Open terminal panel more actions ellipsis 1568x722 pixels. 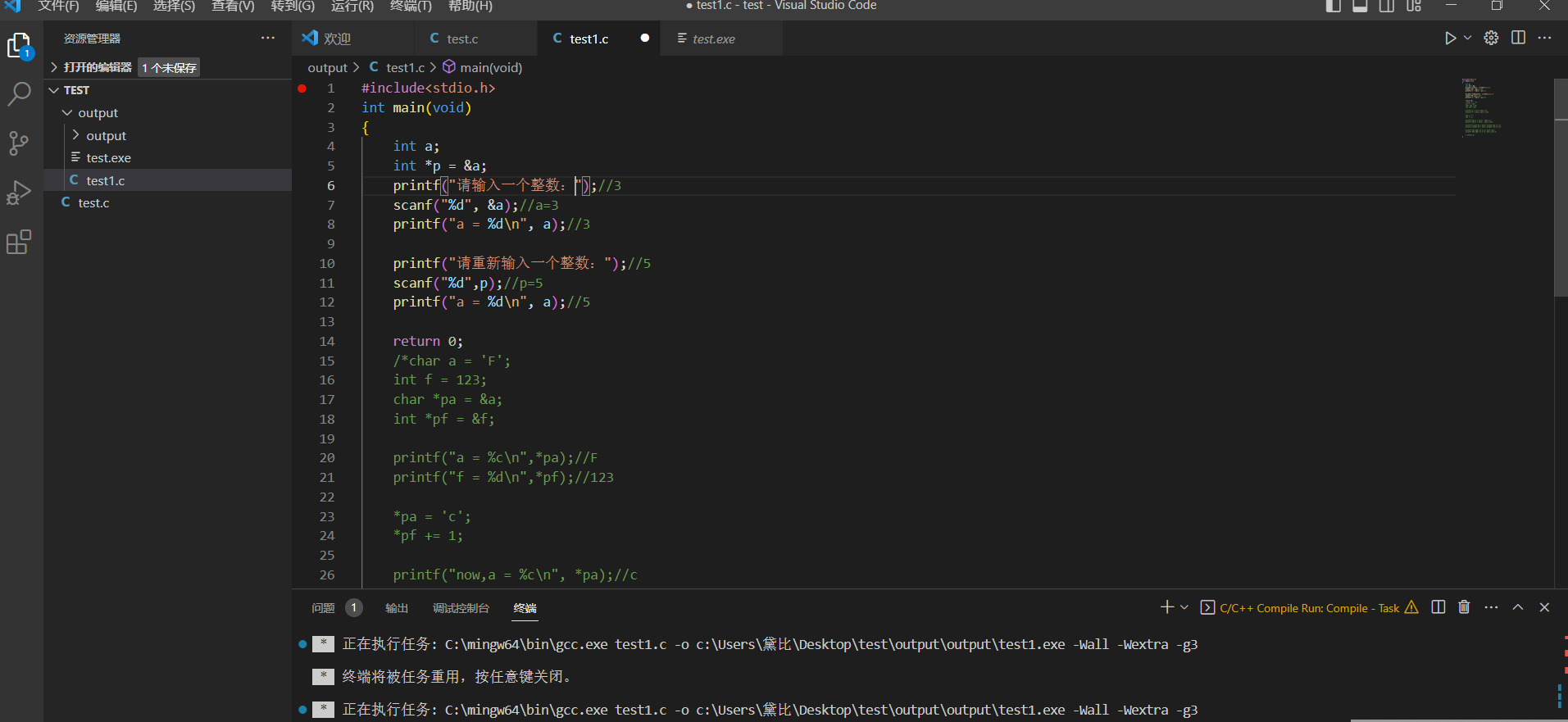(1492, 607)
